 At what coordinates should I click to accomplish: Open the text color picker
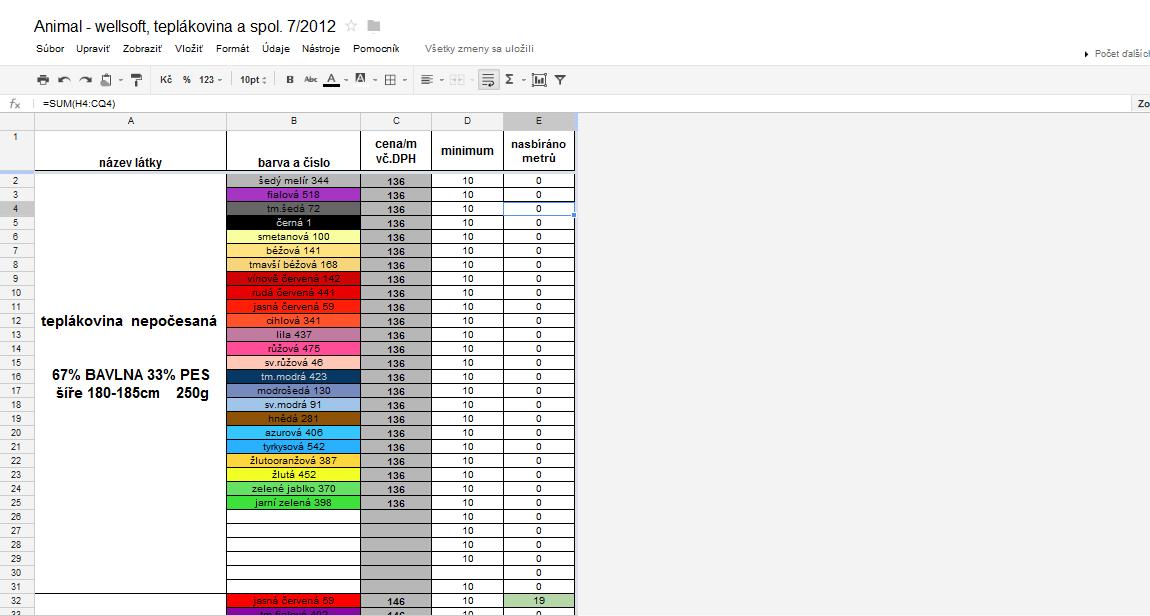click(333, 80)
